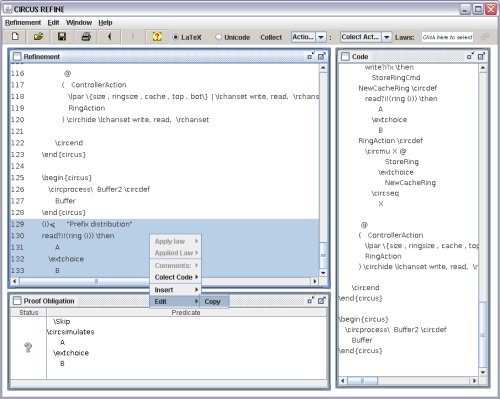Click Code panel scroll right arrow
The image size is (500, 399).
[474, 380]
